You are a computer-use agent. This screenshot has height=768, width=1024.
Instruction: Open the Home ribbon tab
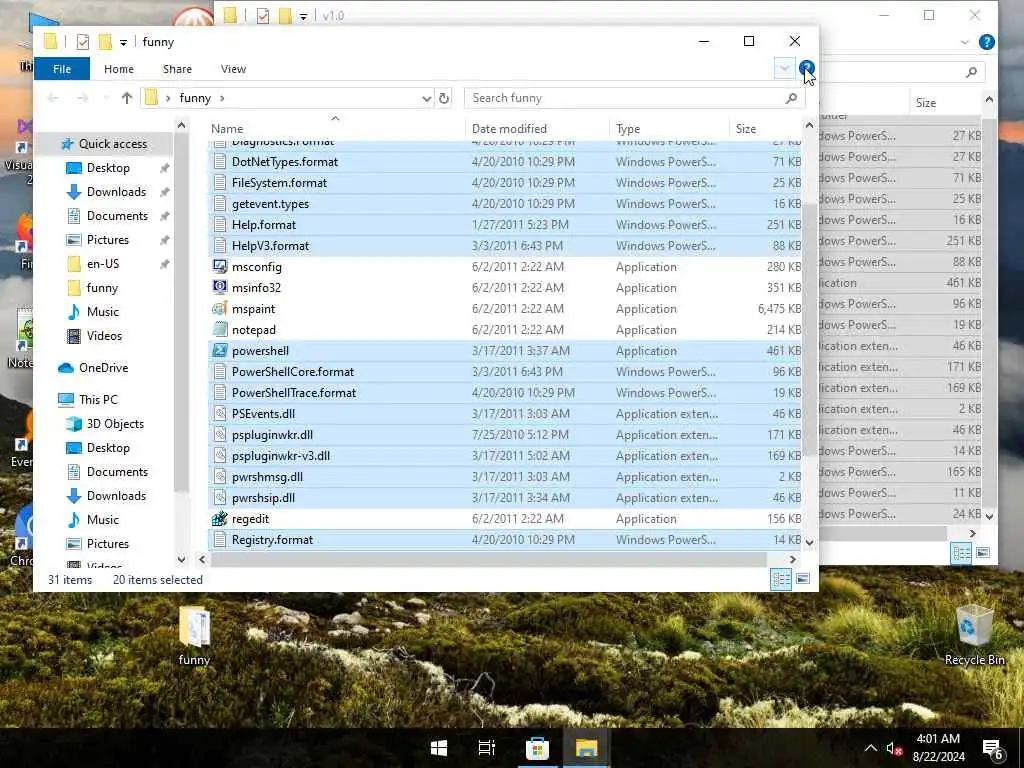(x=119, y=69)
